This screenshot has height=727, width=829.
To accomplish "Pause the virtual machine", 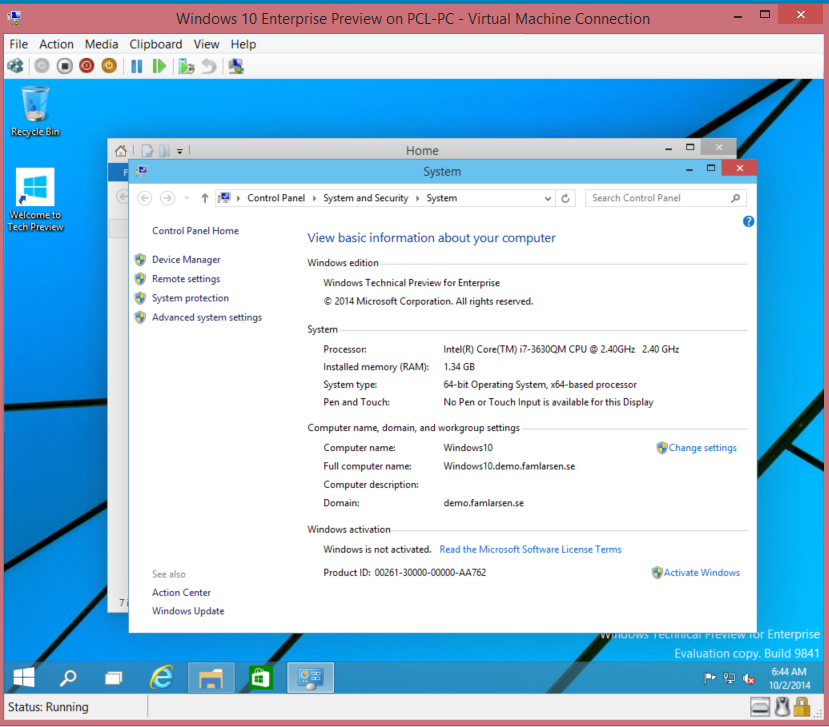I will pos(137,66).
